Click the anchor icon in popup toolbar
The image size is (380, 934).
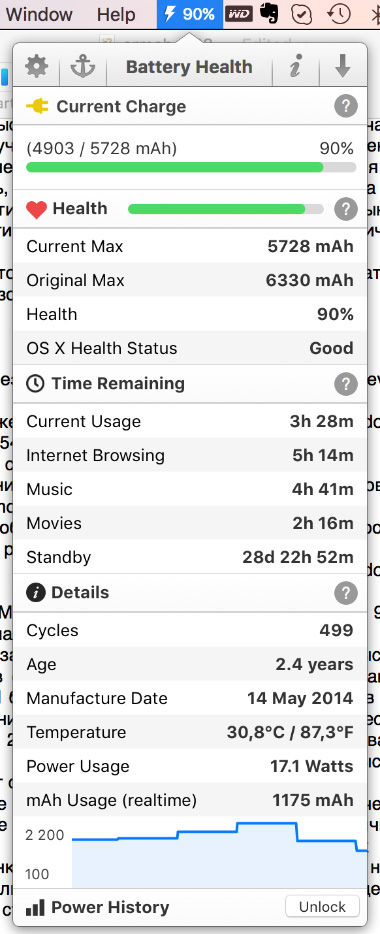coord(83,67)
